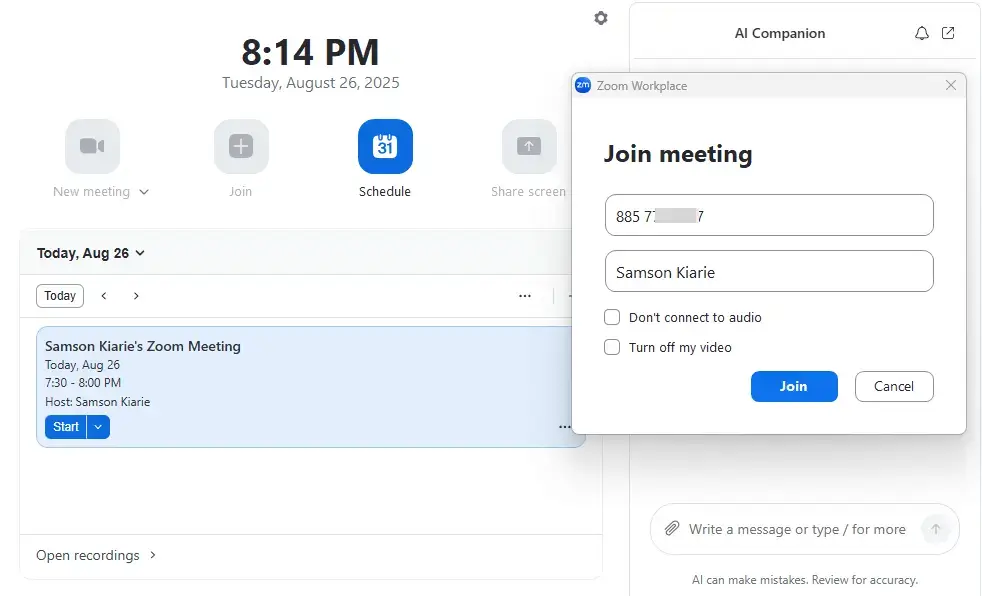Screen dimensions: 982x596
Task: Cancel the Join meeting dialog
Action: coord(893,386)
